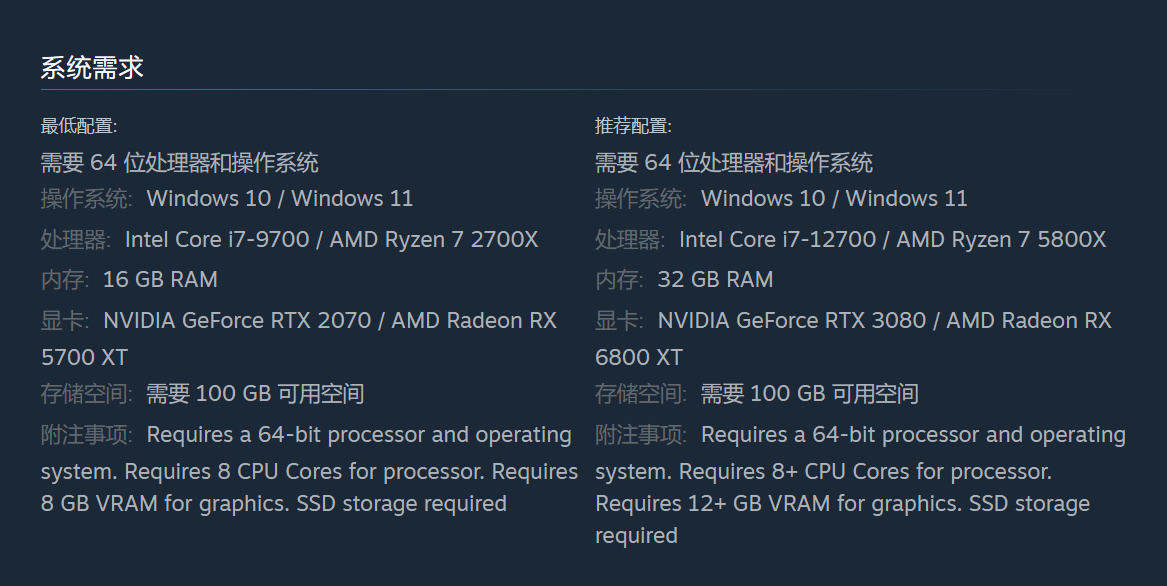Click the 5700 XT text

pyautogui.click(x=84, y=357)
